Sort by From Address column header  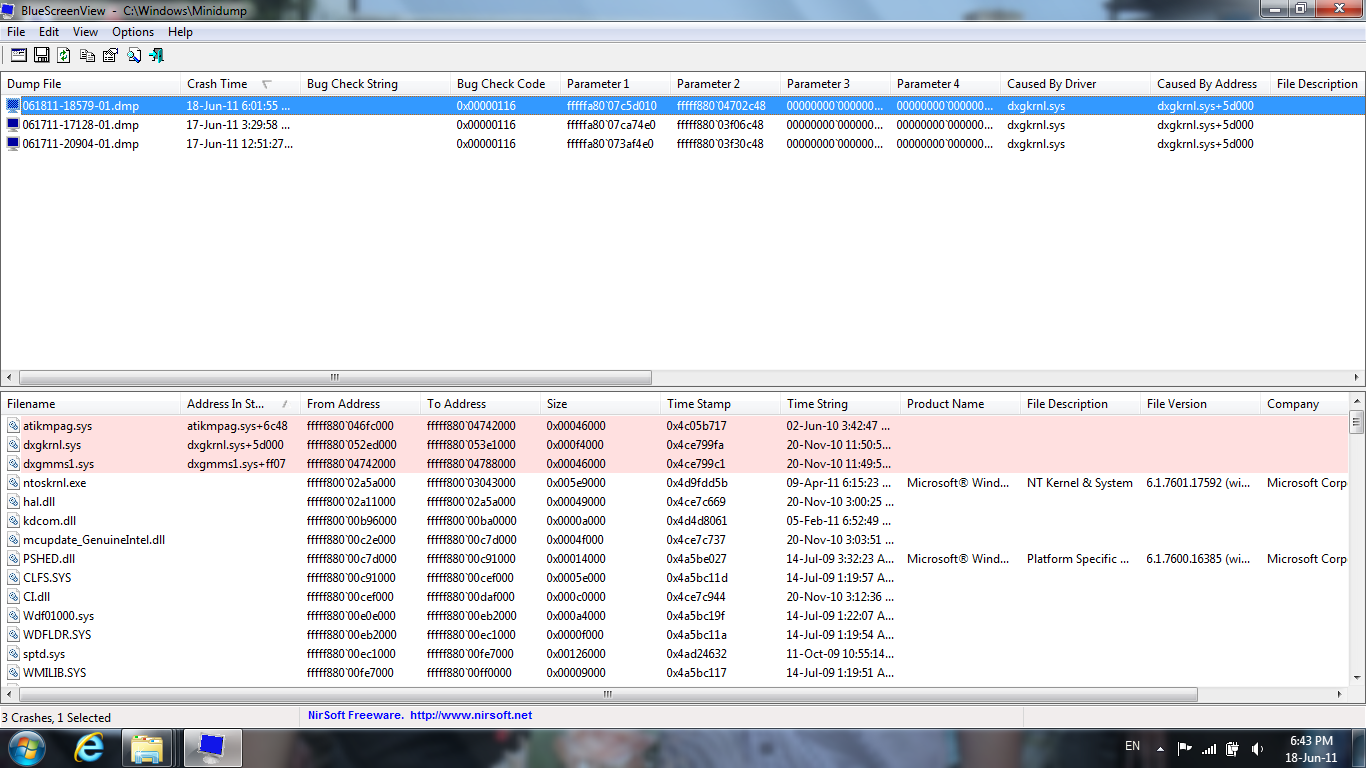361,404
